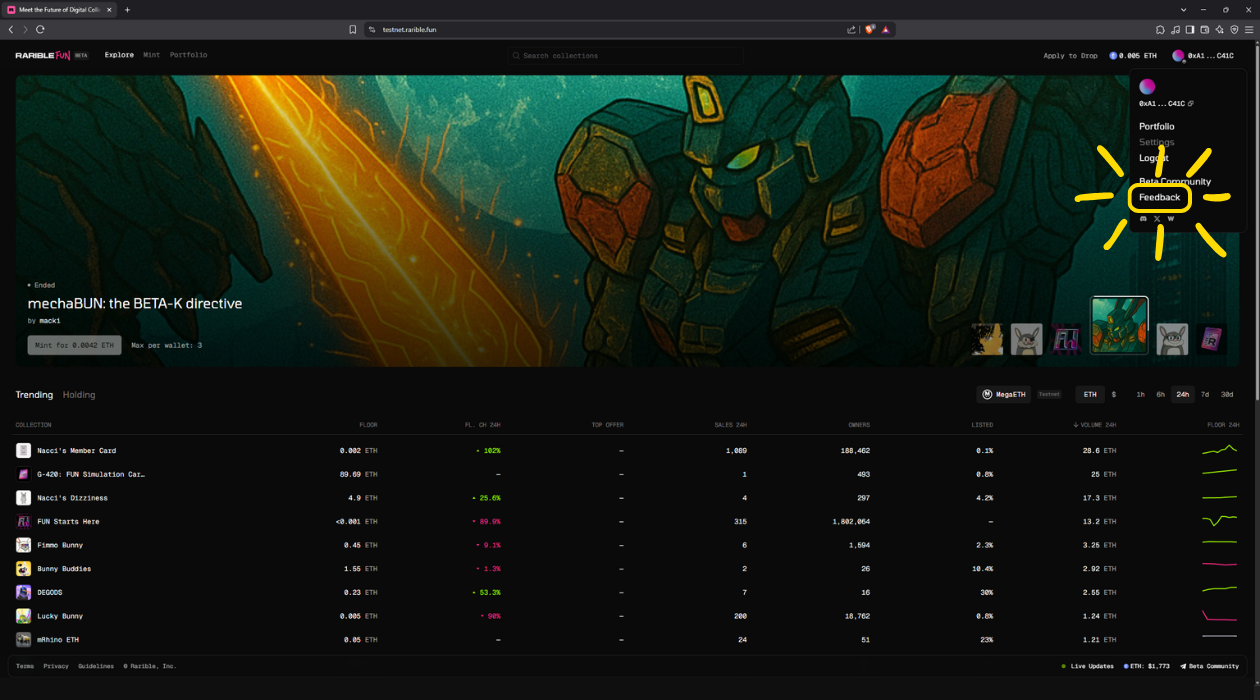1260x700 pixels.
Task: Open the Brave Shields lion icon
Action: [x=870, y=30]
